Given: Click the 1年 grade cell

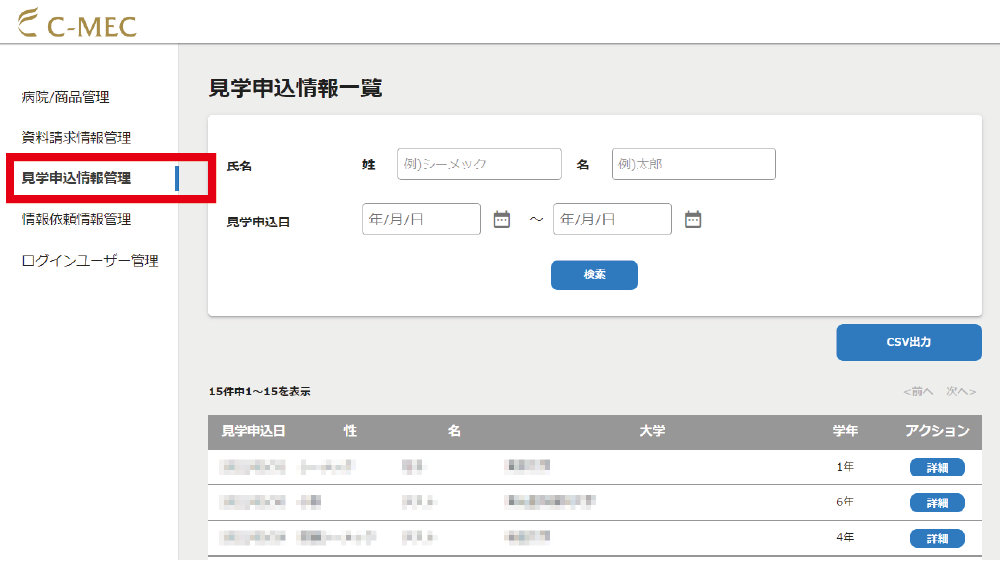Looking at the screenshot, I should click(845, 467).
